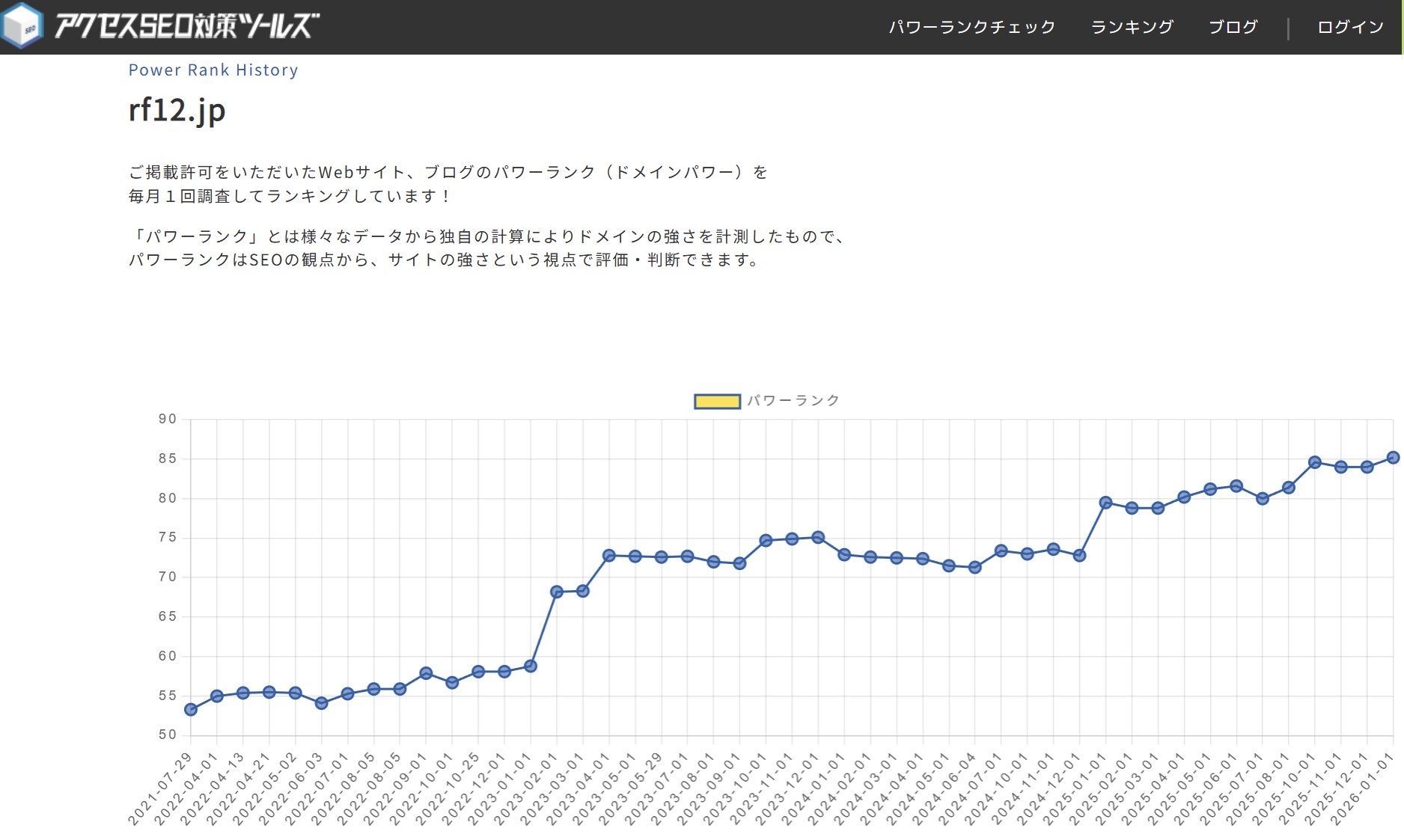Click the yellow パワーランク legend swatch

[x=717, y=402]
